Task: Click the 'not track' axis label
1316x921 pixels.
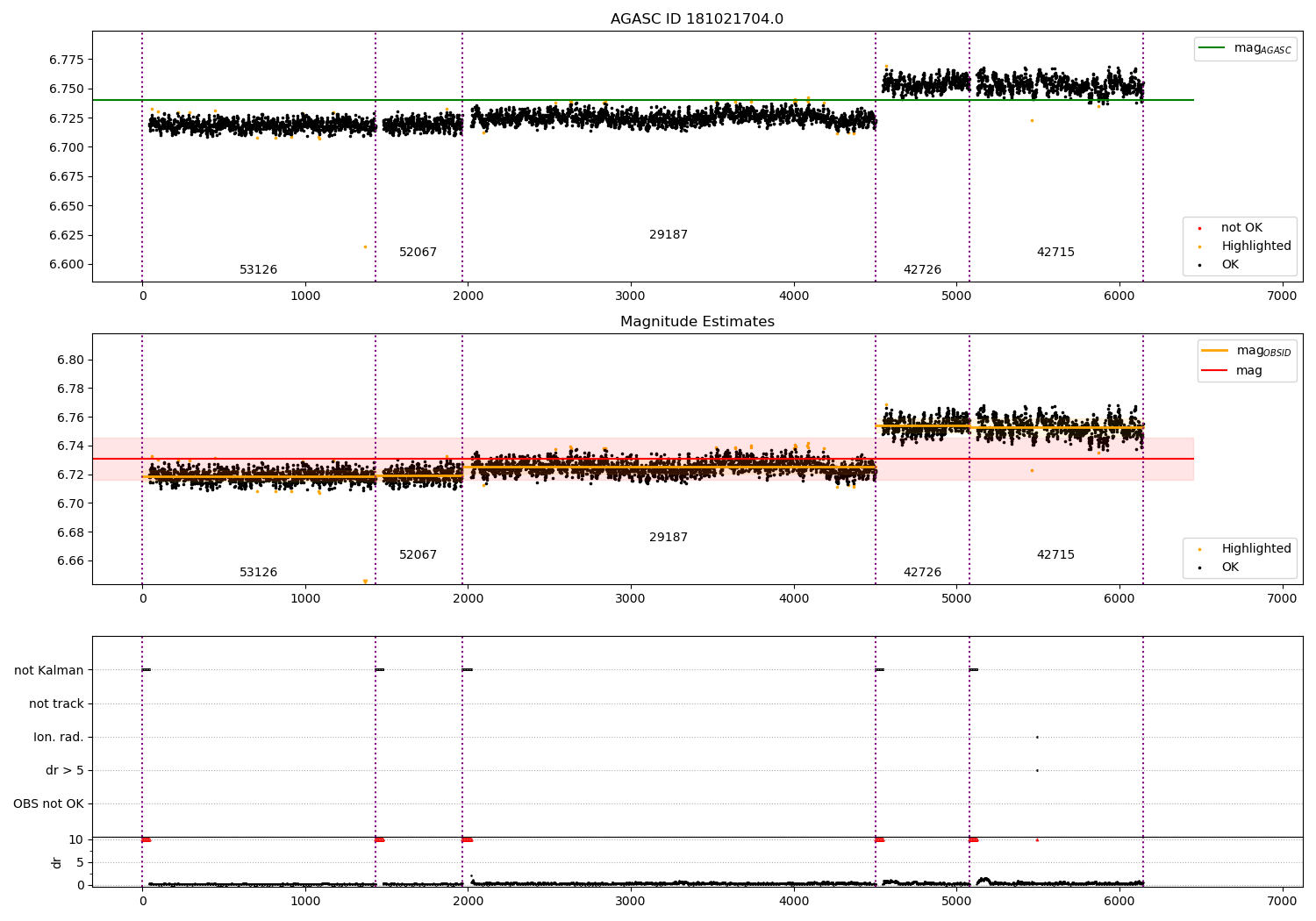Action: (x=56, y=703)
